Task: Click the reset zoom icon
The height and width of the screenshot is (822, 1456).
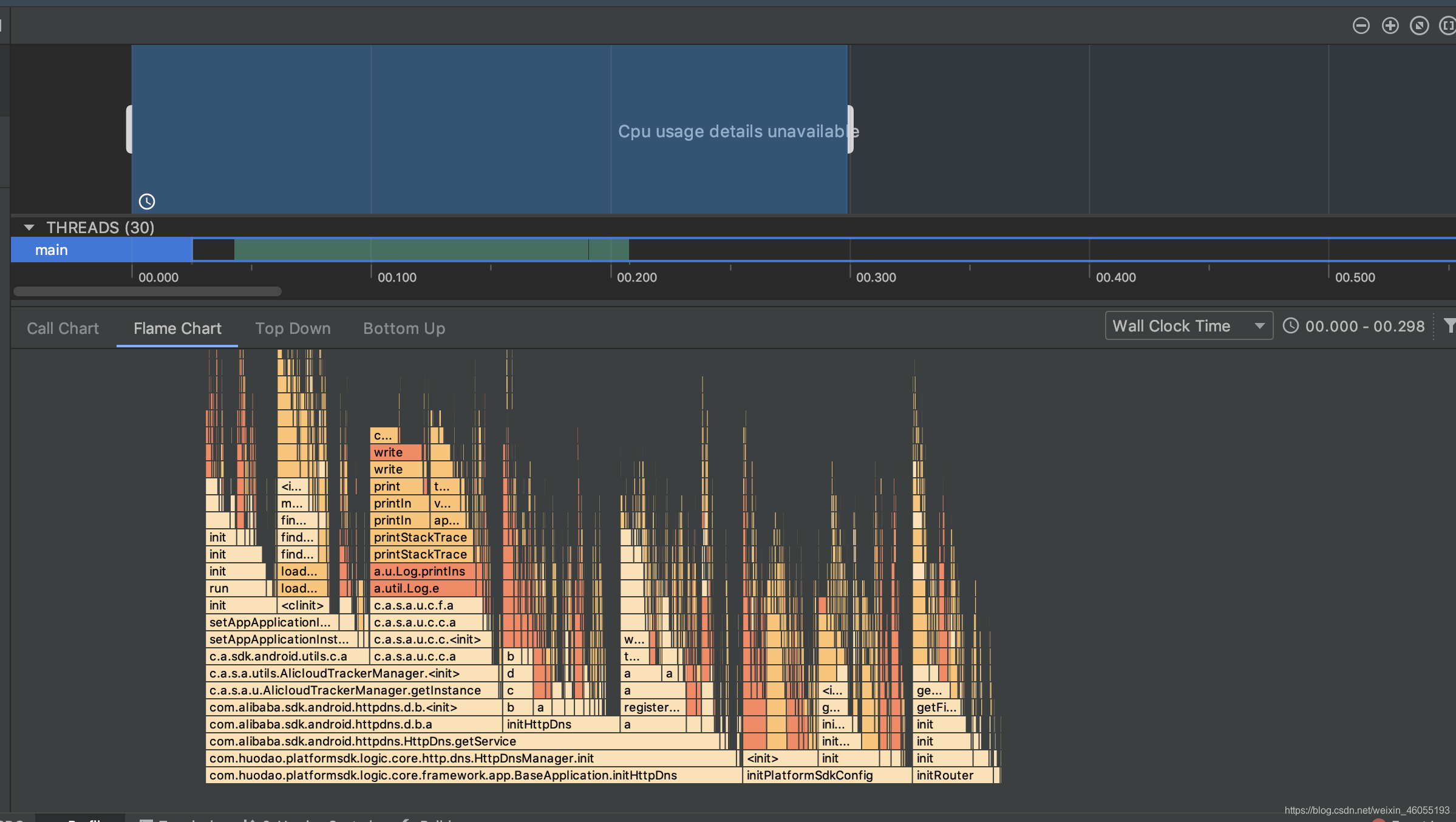Action: click(1419, 25)
